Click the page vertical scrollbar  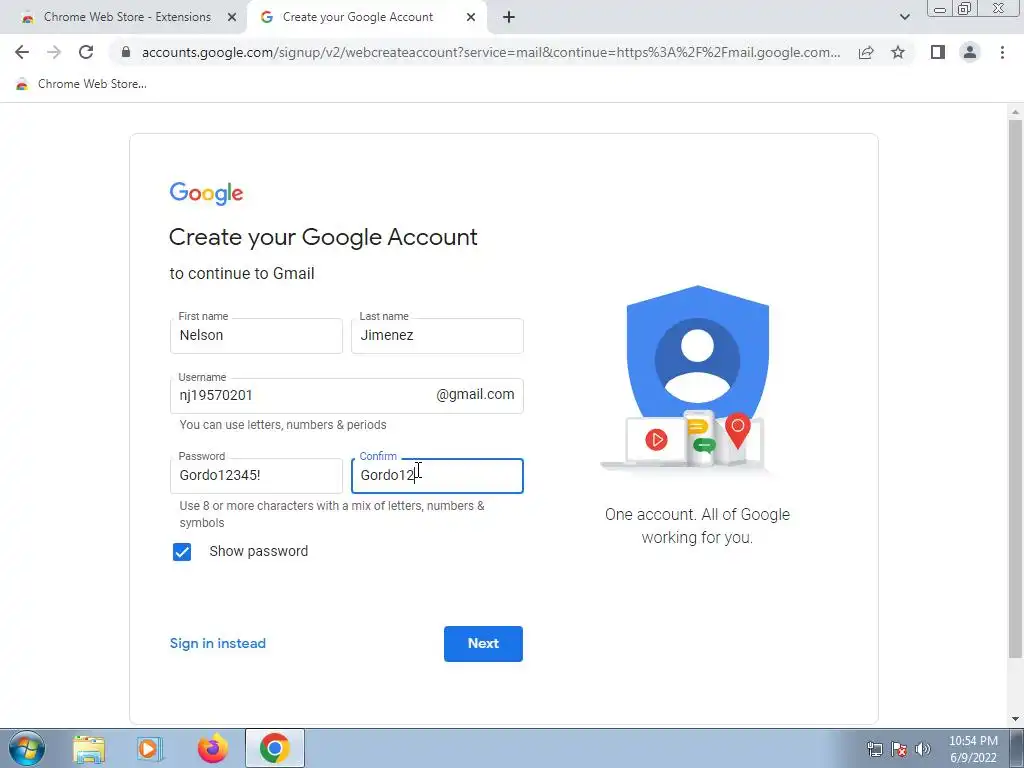pyautogui.click(x=1015, y=389)
